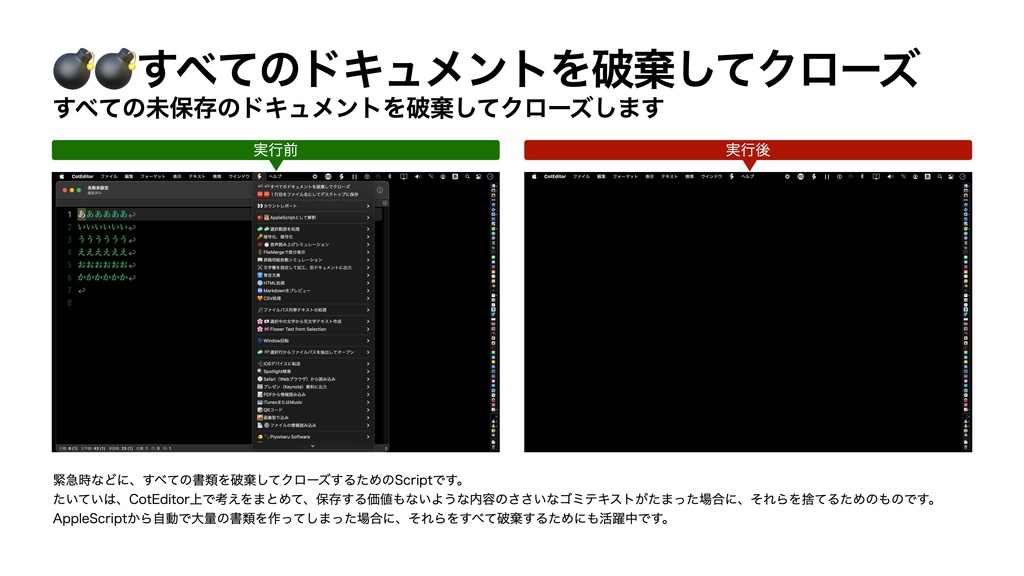The height and width of the screenshot is (576, 1024).
Task: Open Spotlight via the magnifier menu bar icon
Action: pyautogui.click(x=467, y=176)
